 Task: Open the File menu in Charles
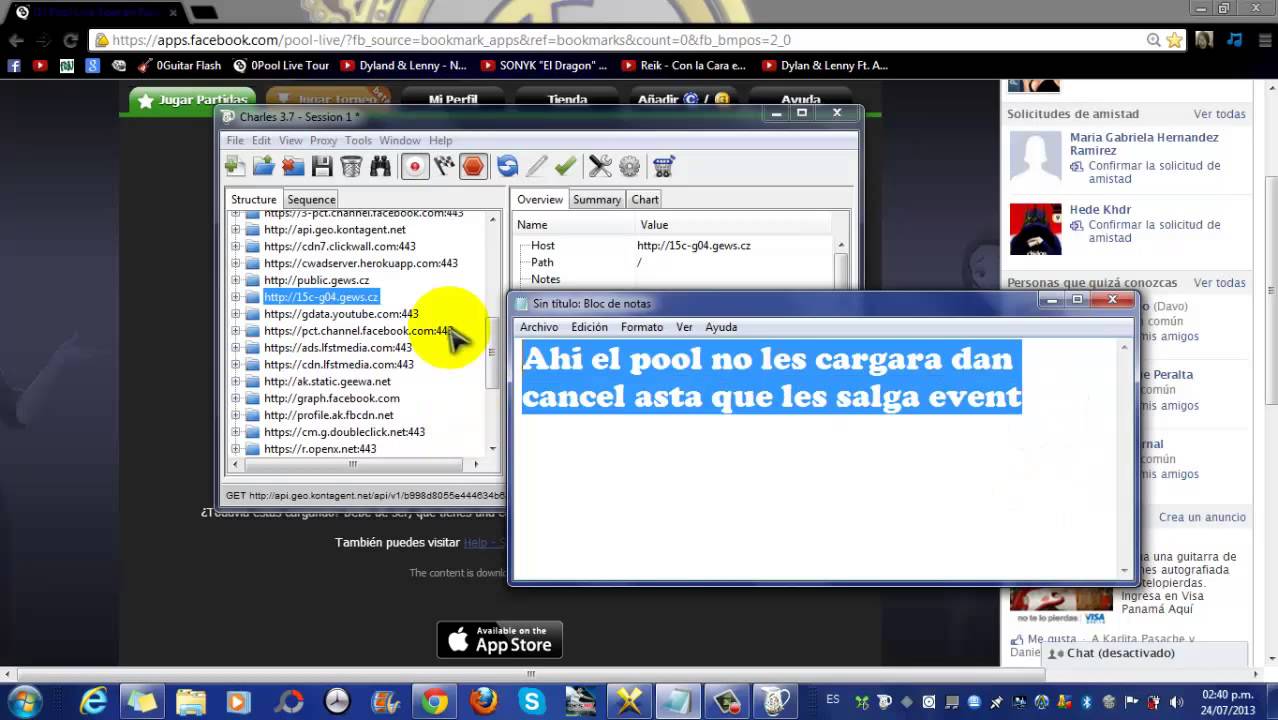[x=235, y=140]
